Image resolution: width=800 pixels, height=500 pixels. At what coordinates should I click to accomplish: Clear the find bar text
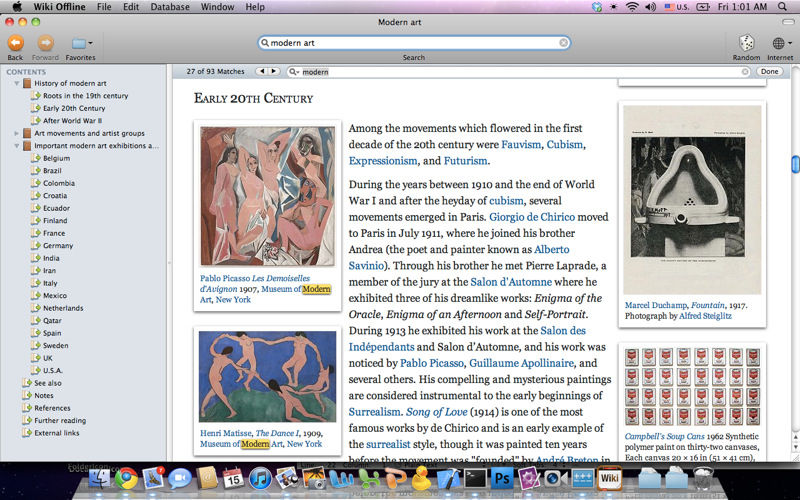click(x=745, y=72)
